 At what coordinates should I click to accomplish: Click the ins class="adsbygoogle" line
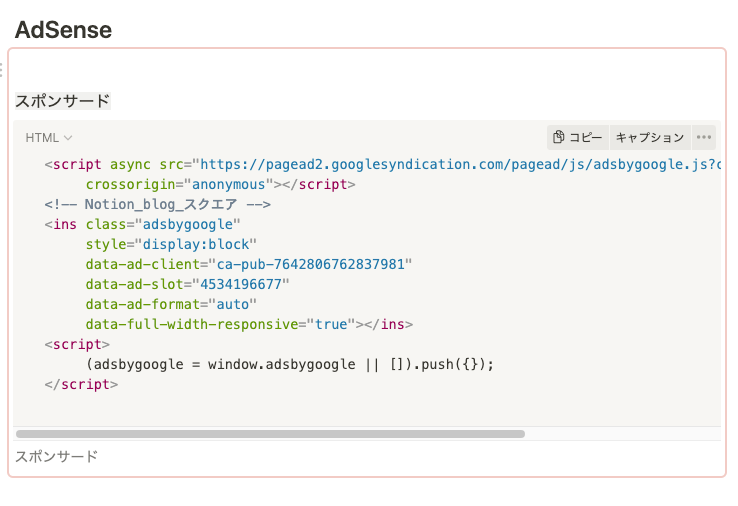pyautogui.click(x=142, y=225)
